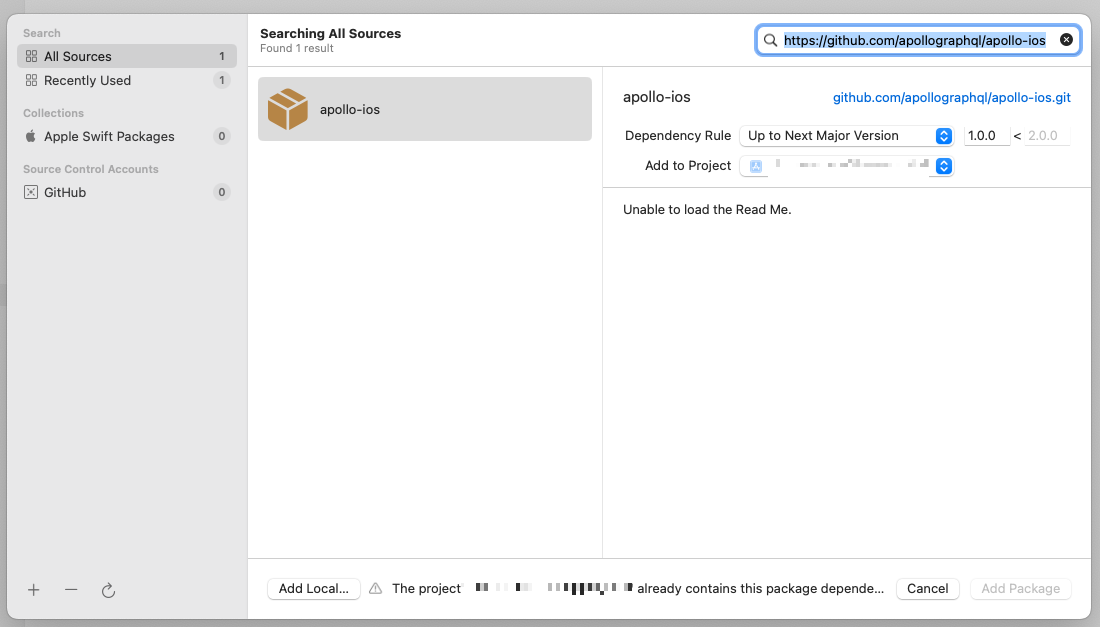The image size is (1100, 627).
Task: Click the Recently Used grid icon
Action: (31, 81)
